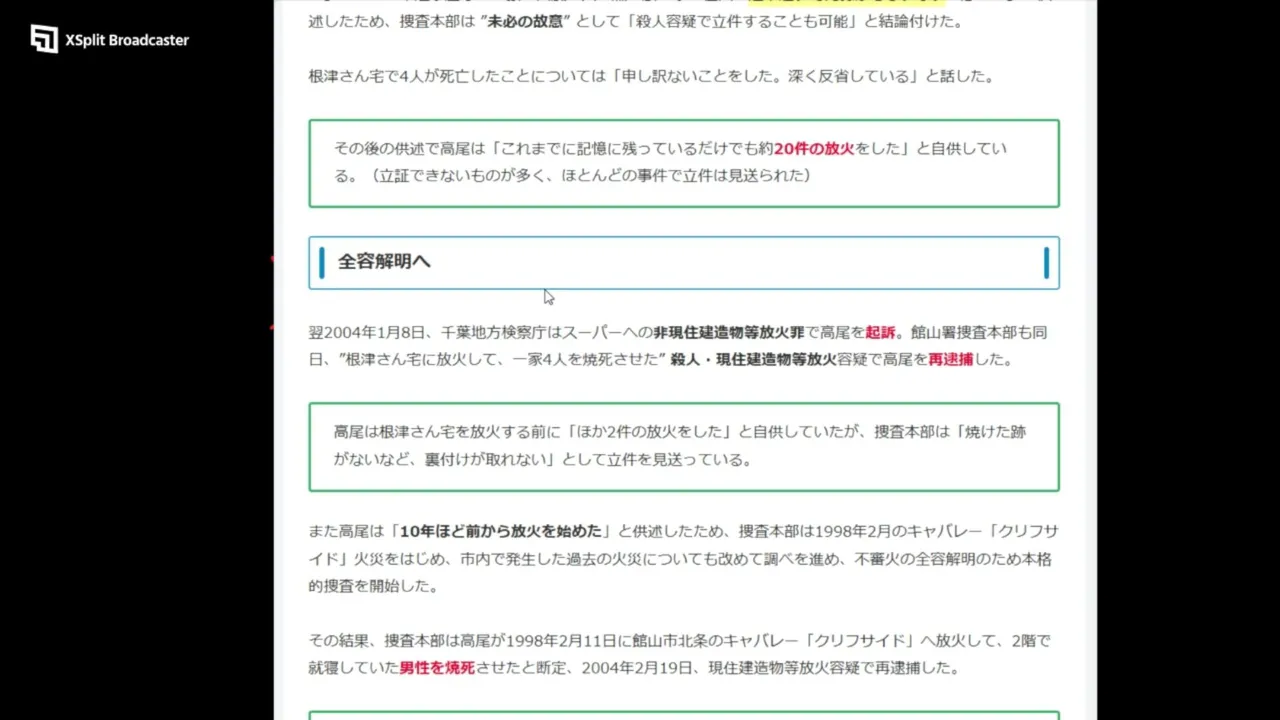
Task: Click the XSplit Broadcaster logo icon
Action: [44, 39]
